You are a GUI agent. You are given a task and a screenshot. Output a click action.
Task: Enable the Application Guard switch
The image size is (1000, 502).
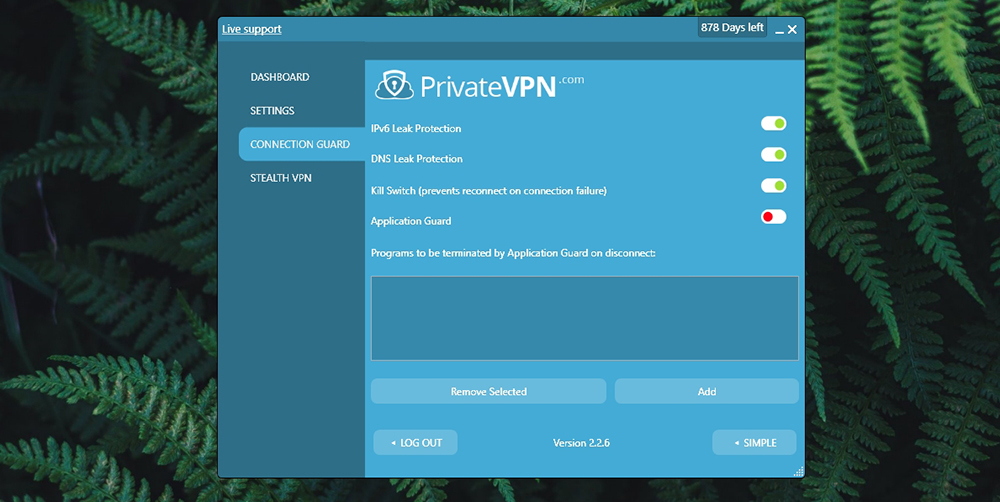coord(773,217)
